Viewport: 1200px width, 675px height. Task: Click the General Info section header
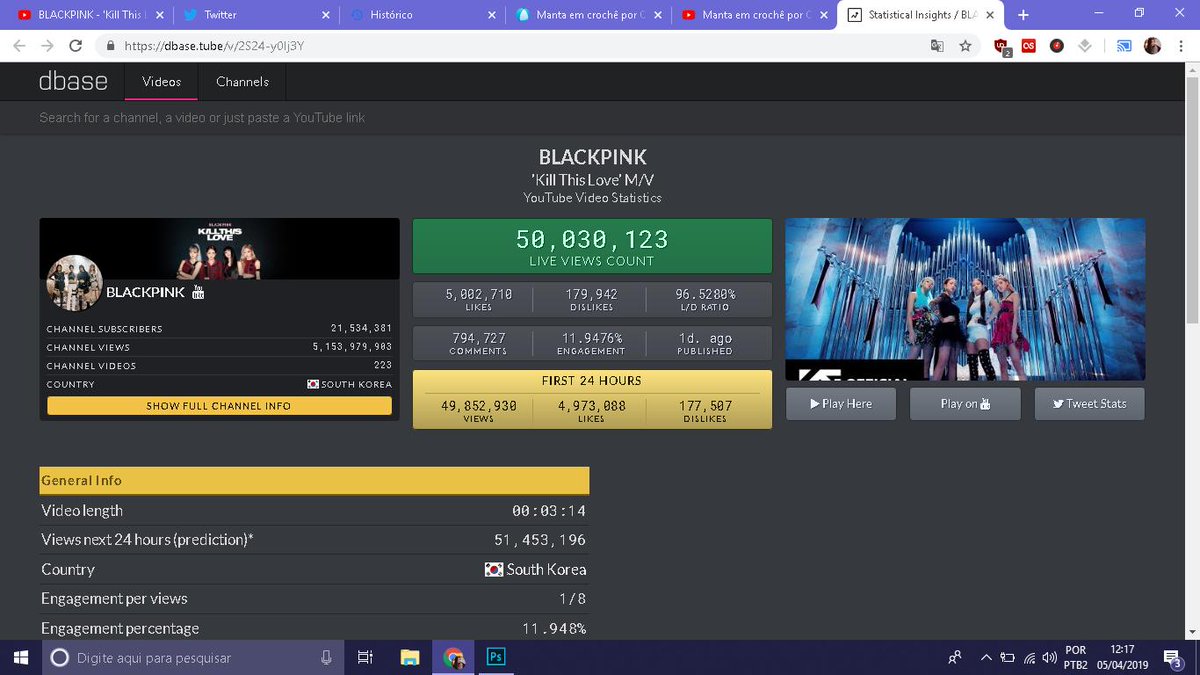[x=314, y=480]
